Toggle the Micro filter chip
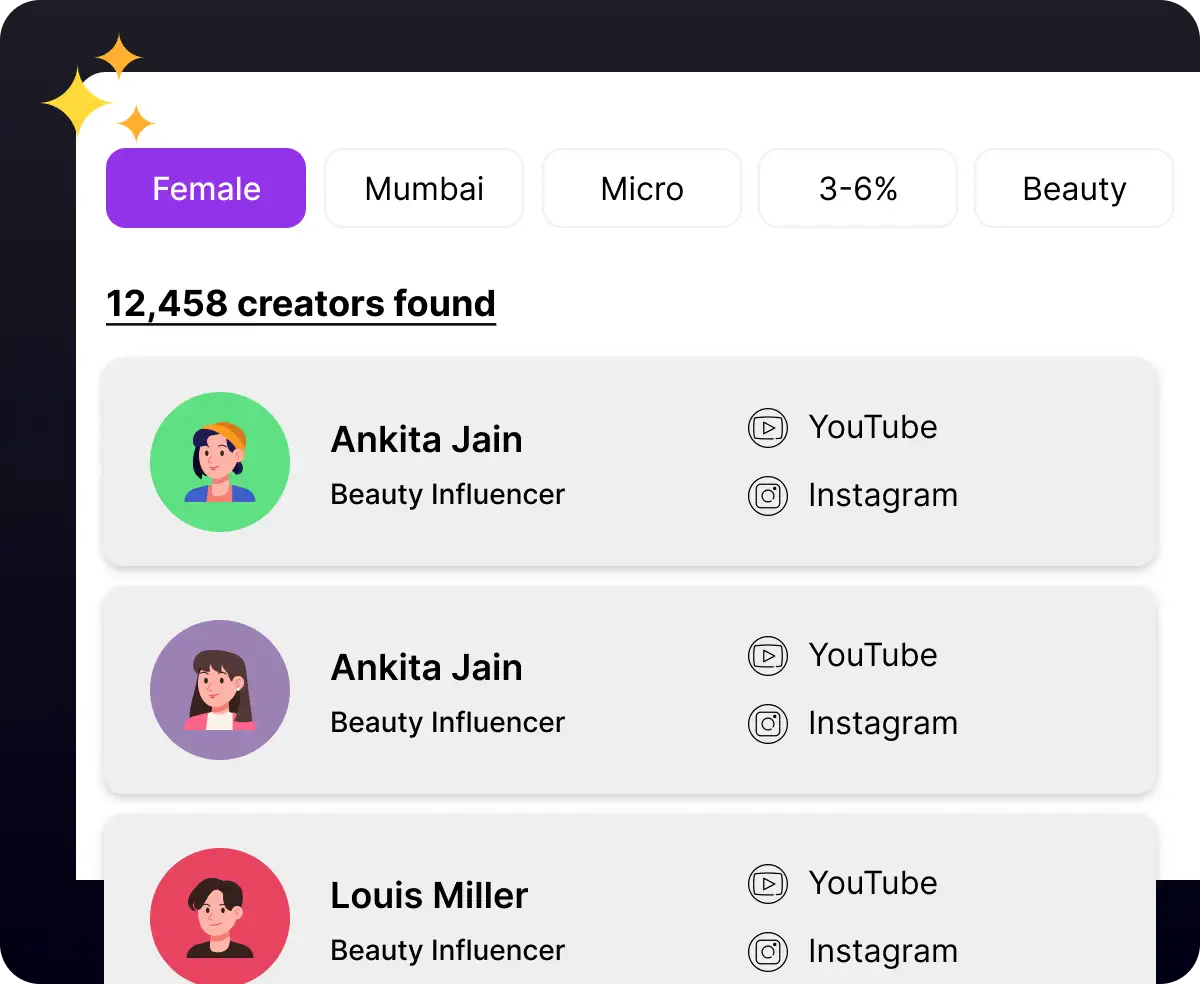 click(x=641, y=188)
